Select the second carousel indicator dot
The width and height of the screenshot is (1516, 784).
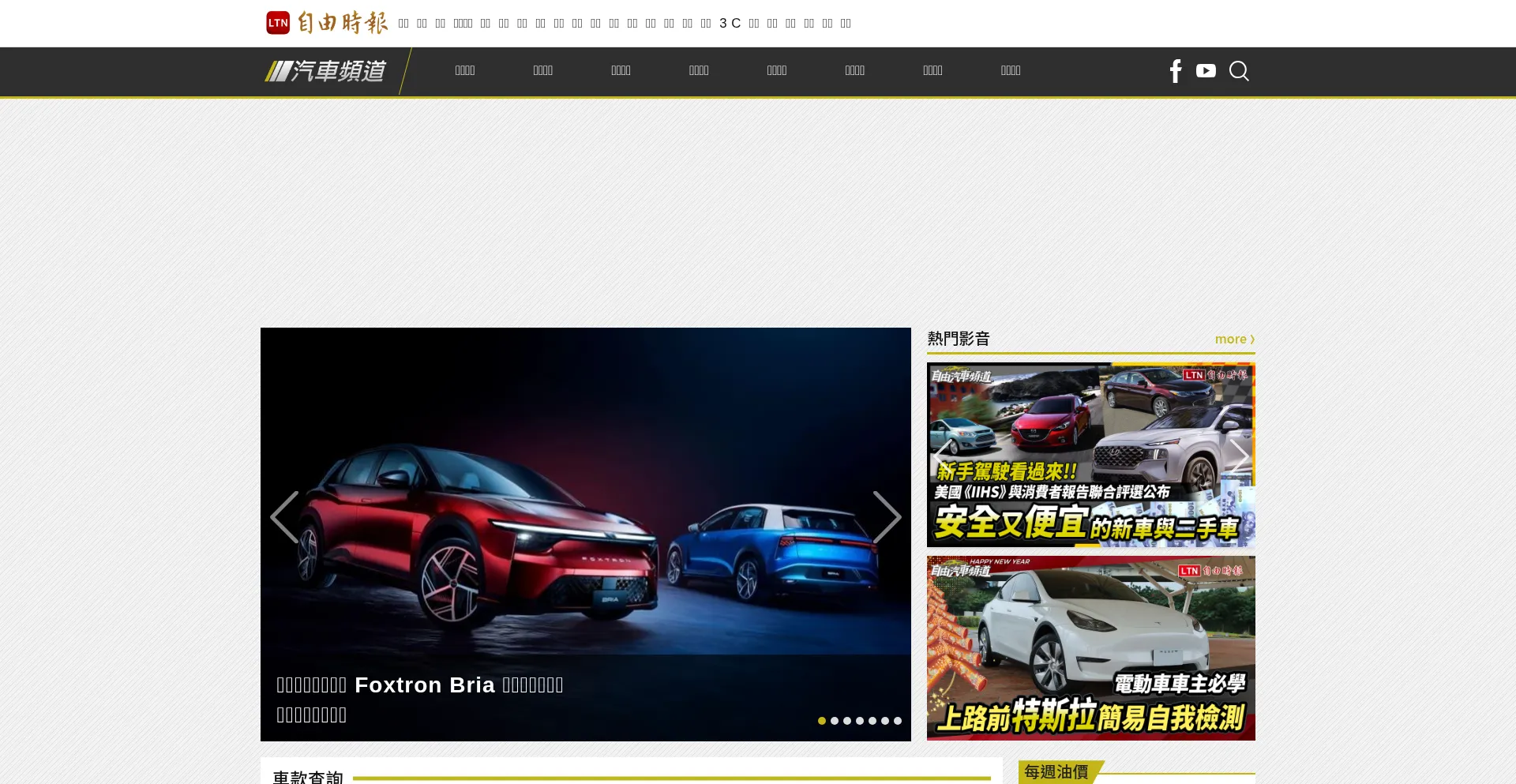(x=835, y=720)
